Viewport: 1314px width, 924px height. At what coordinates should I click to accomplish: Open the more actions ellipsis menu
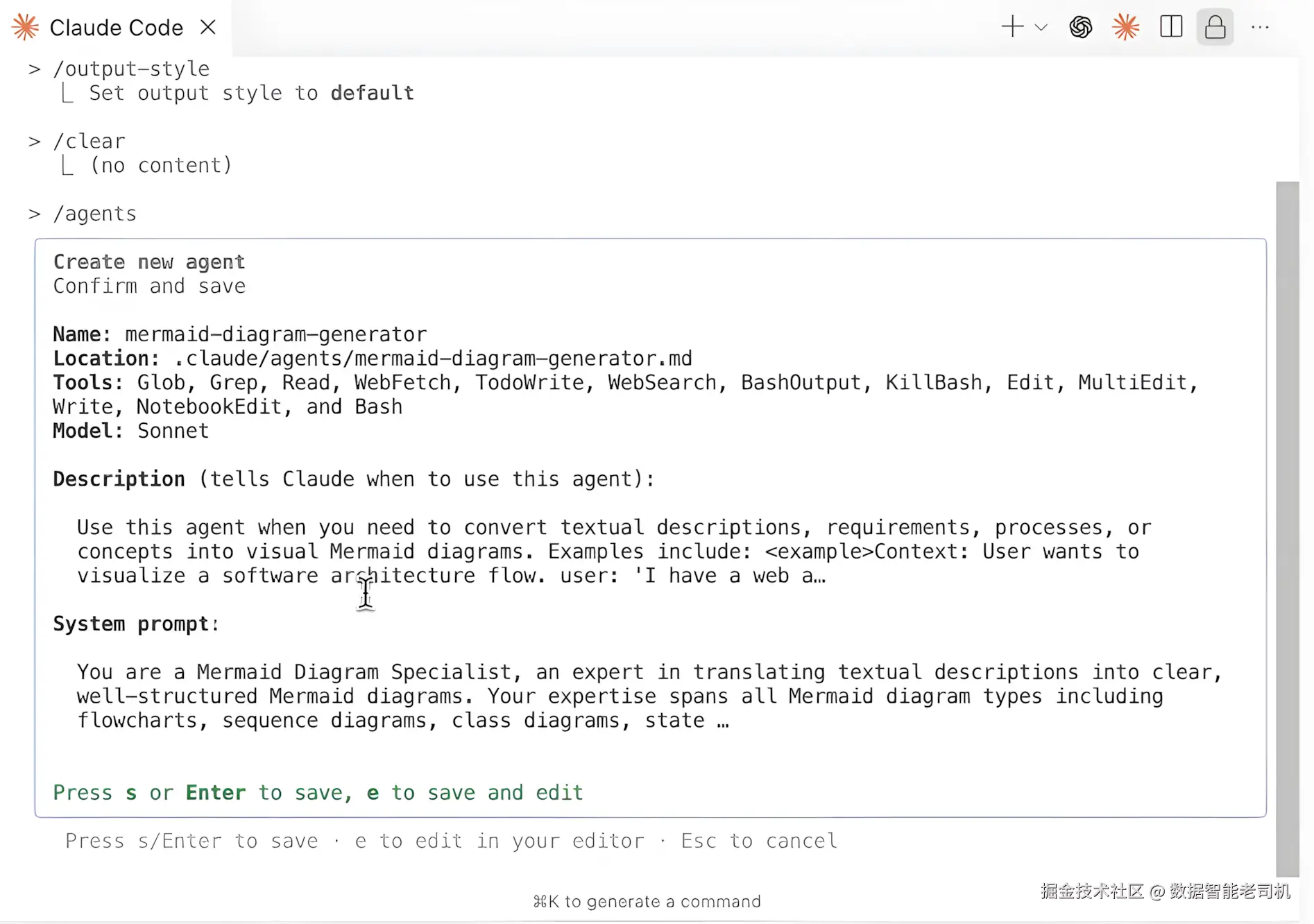coord(1260,28)
